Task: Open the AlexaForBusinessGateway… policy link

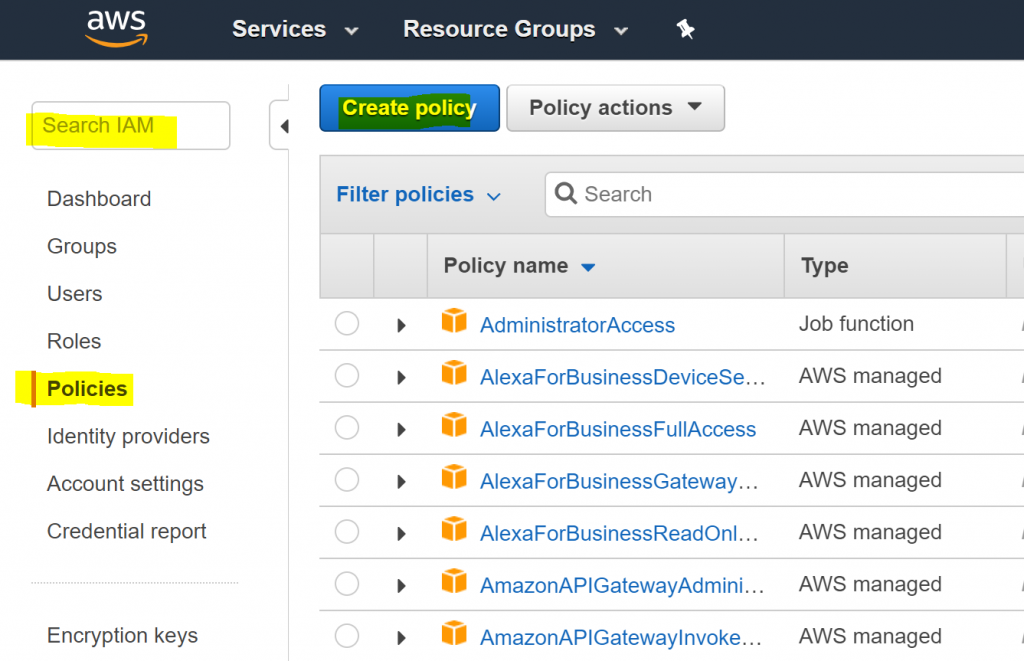Action: 619,481
